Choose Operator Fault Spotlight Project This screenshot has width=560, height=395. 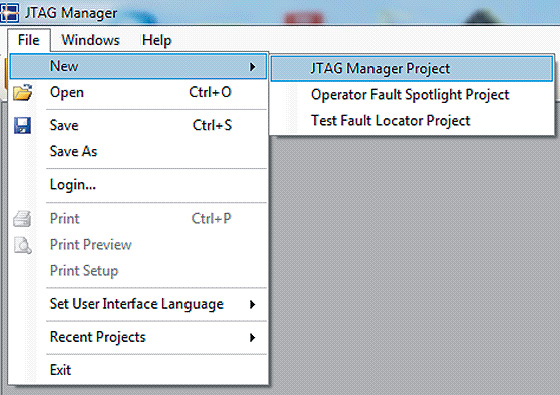tap(412, 95)
